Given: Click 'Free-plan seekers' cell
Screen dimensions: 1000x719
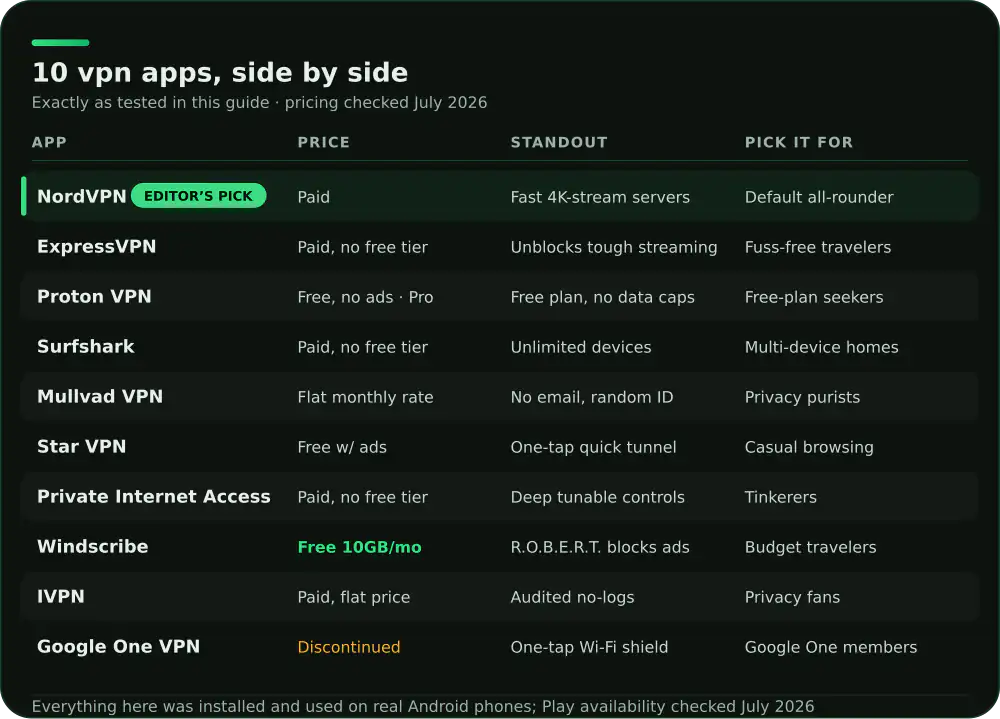Looking at the screenshot, I should coord(814,297).
